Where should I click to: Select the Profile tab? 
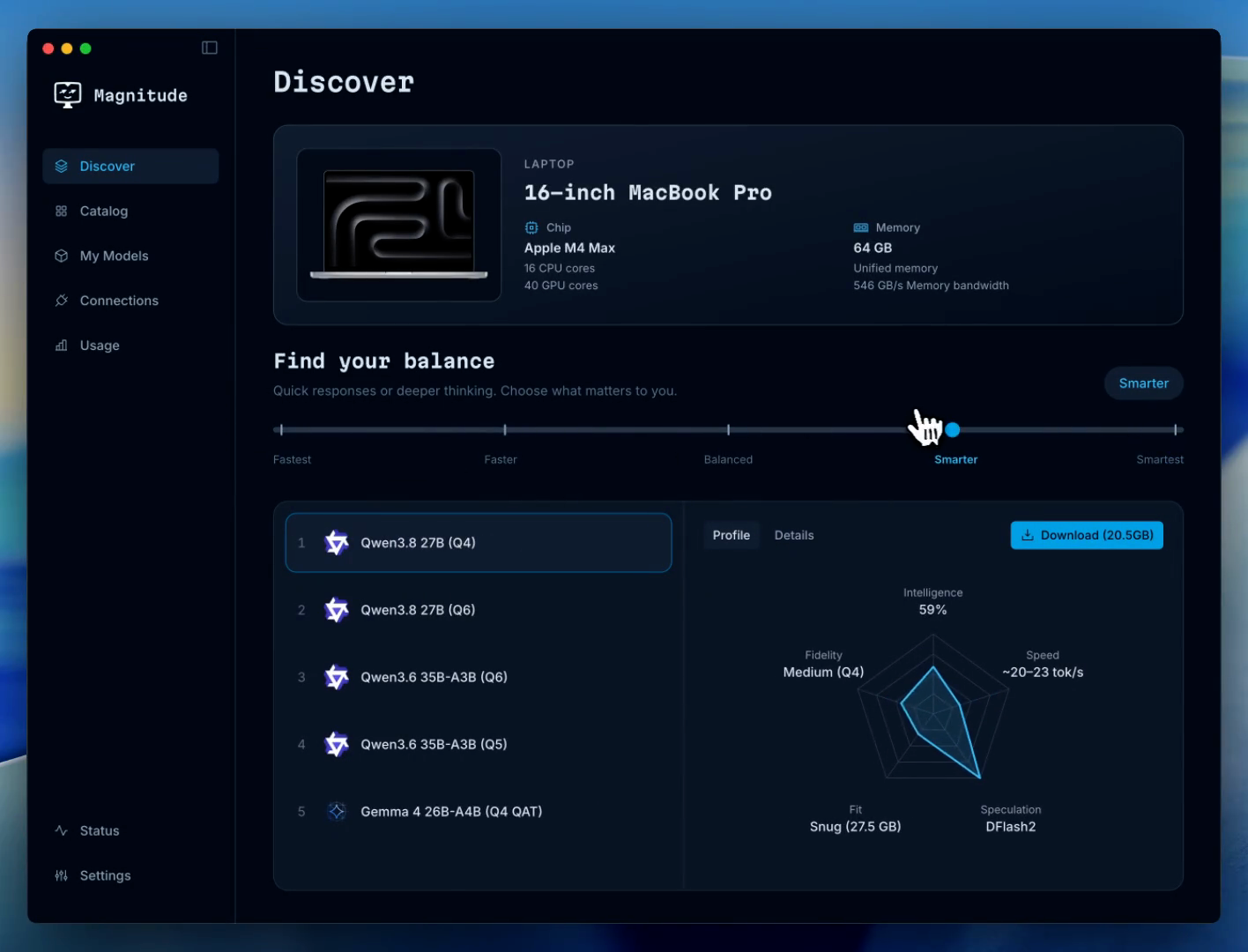coord(732,535)
